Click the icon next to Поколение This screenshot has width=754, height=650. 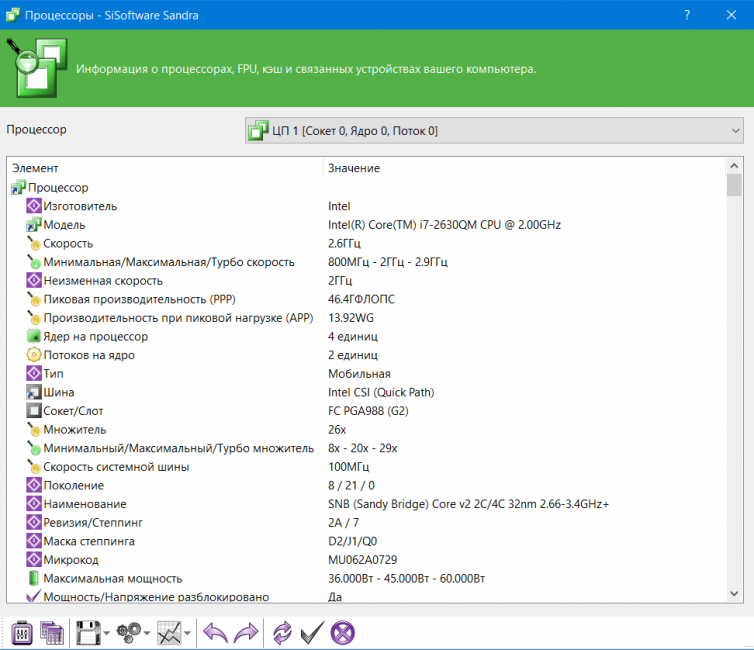pyautogui.click(x=34, y=485)
